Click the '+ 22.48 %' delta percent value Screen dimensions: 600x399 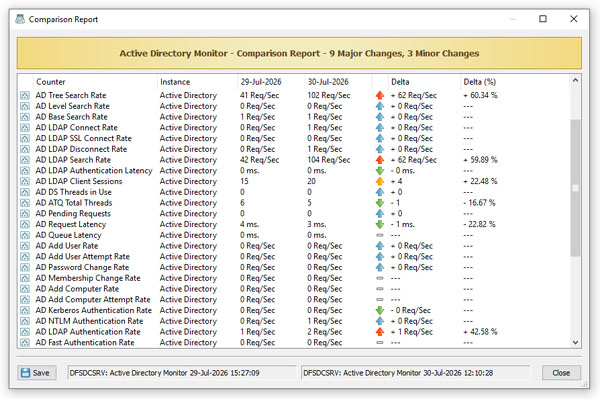pyautogui.click(x=480, y=181)
